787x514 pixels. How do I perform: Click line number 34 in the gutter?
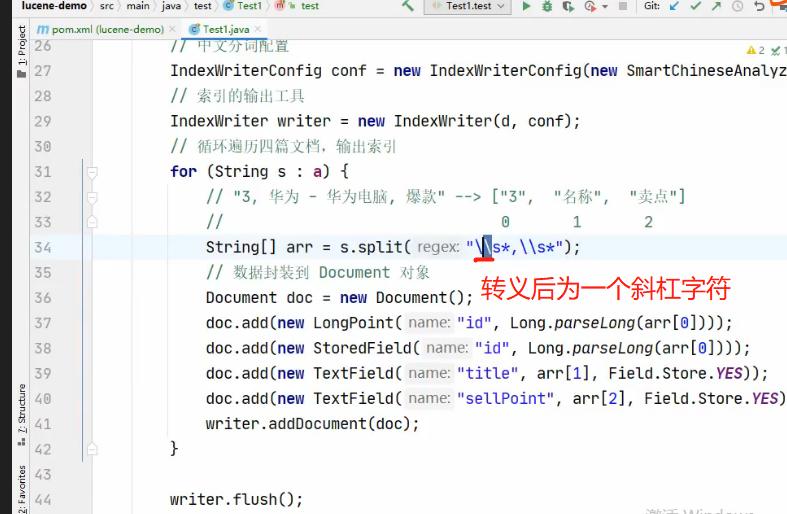click(x=43, y=247)
